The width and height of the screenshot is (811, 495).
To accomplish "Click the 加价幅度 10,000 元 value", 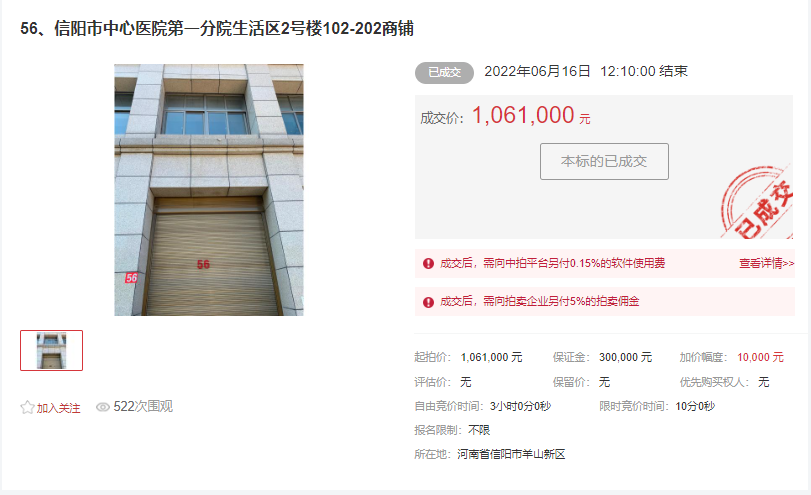I will pyautogui.click(x=760, y=357).
